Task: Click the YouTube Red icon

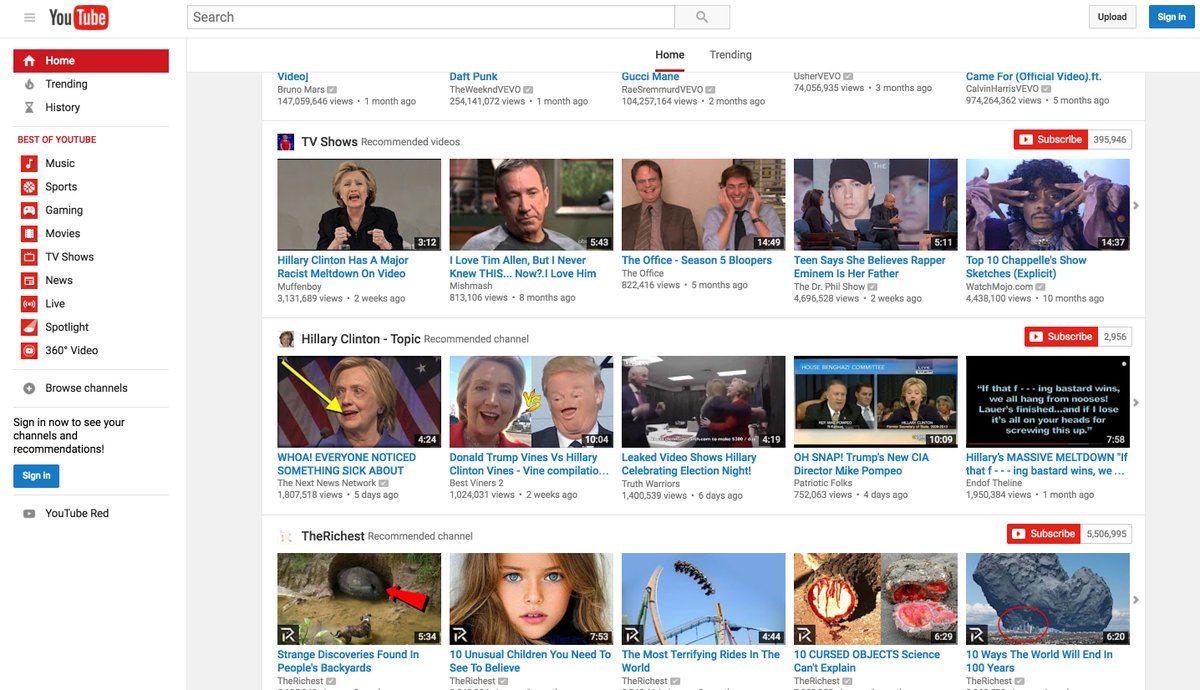Action: coord(29,513)
